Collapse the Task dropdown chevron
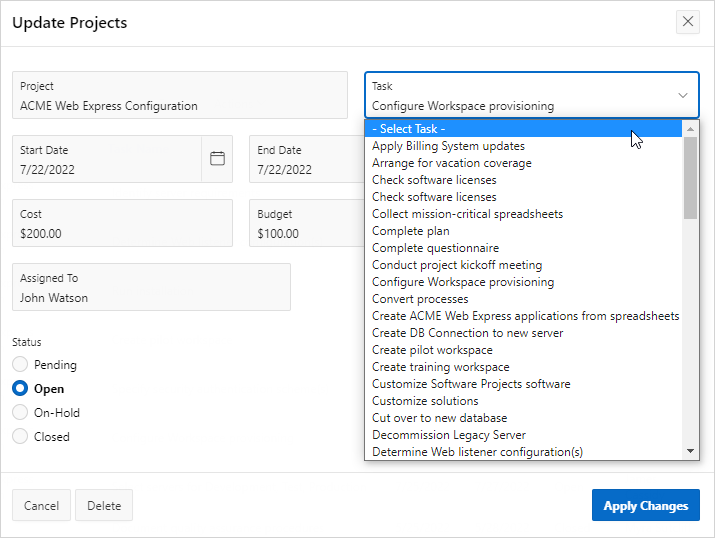Image resolution: width=715 pixels, height=538 pixels. pos(683,95)
